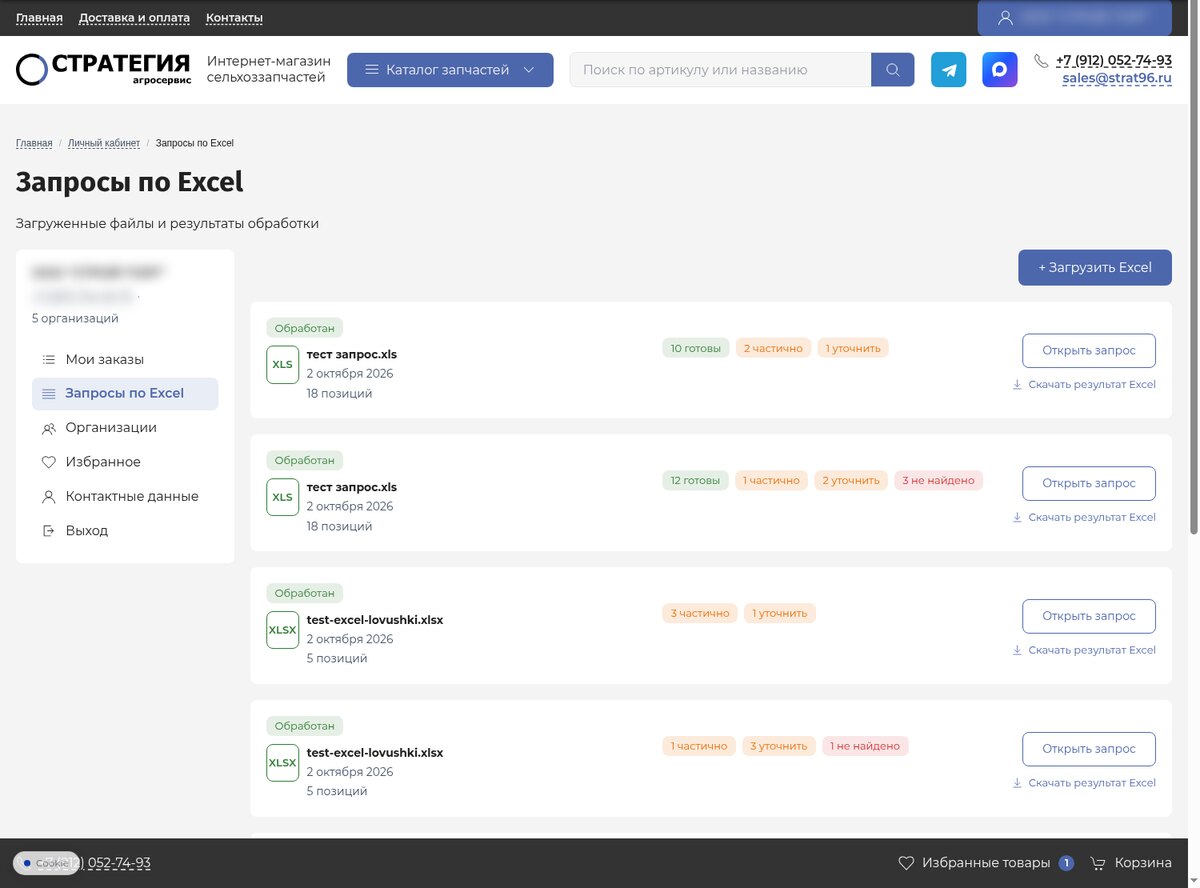Click the Cookie notice button

[46, 863]
